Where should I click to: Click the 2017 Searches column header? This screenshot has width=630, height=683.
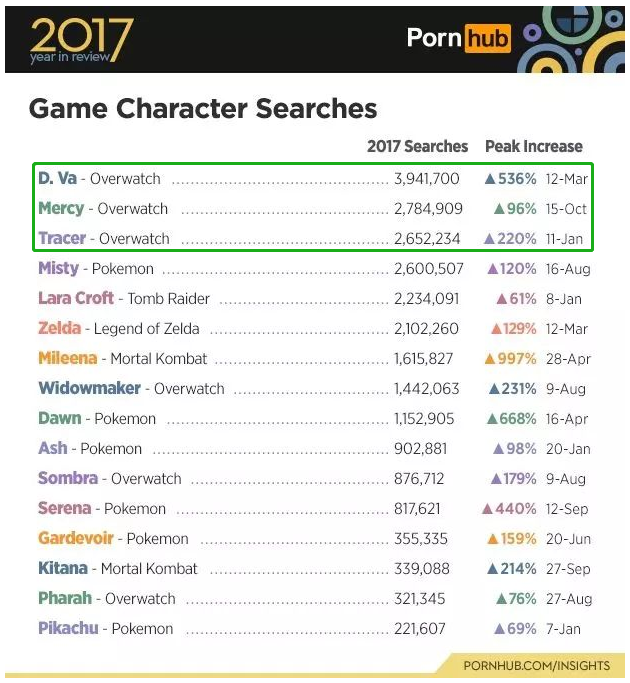(417, 146)
